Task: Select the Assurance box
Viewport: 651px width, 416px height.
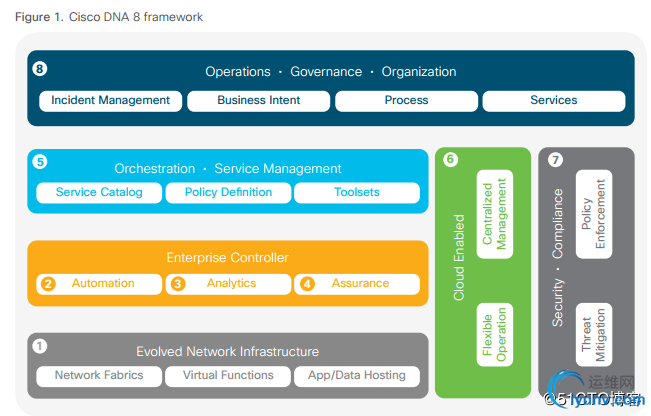Action: 357,284
